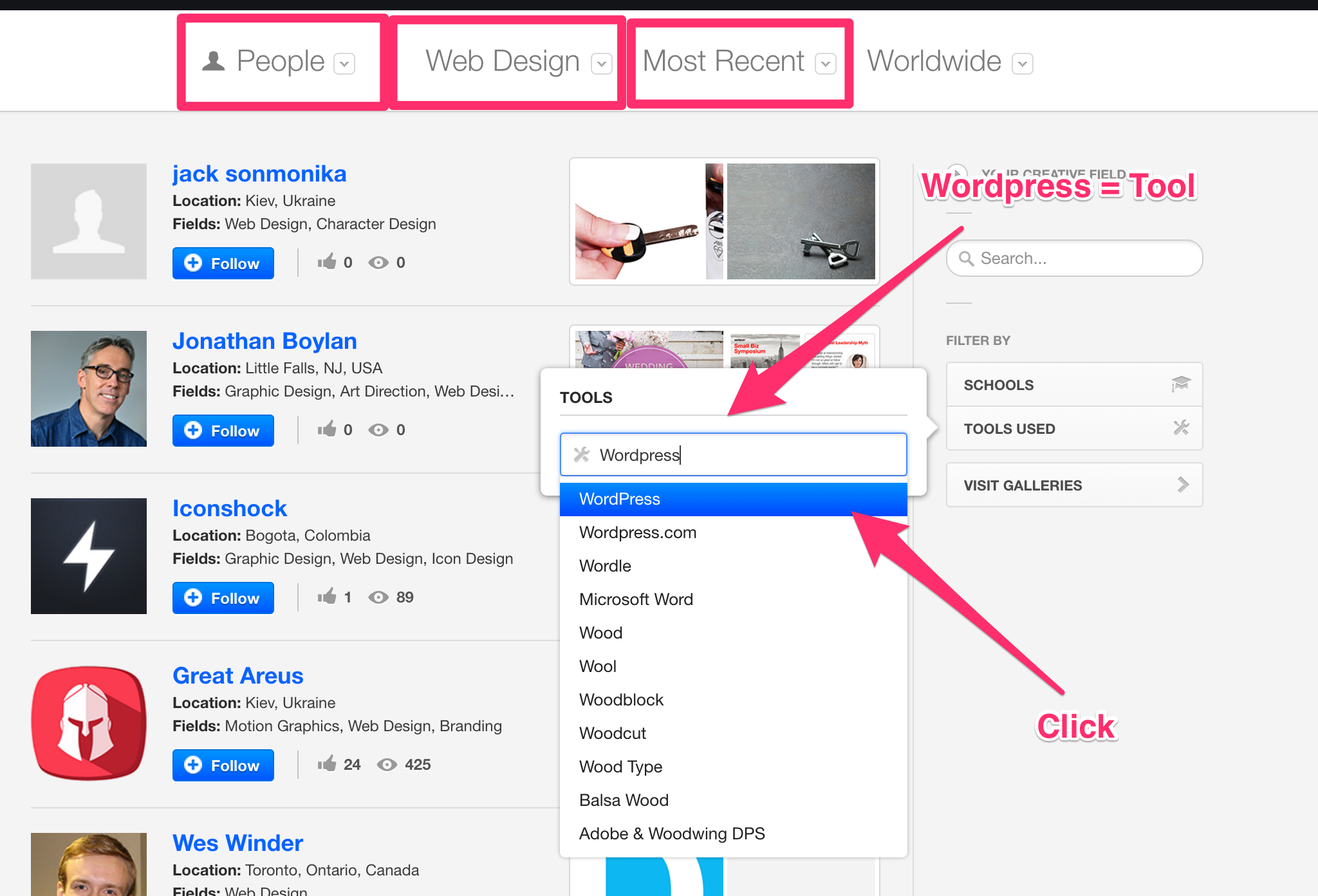Open jack sonmonika's key project thumbnail

pyautogui.click(x=649, y=221)
